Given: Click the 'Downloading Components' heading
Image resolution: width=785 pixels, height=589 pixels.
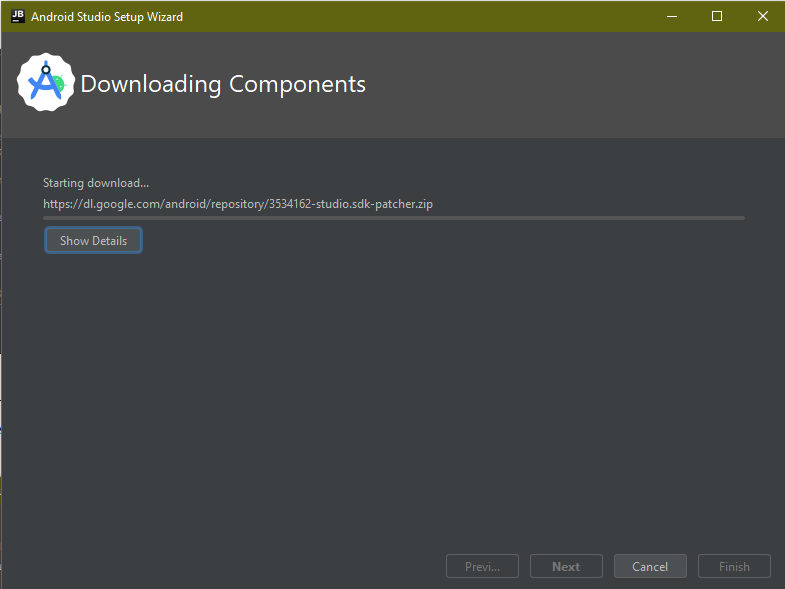Looking at the screenshot, I should [x=223, y=84].
